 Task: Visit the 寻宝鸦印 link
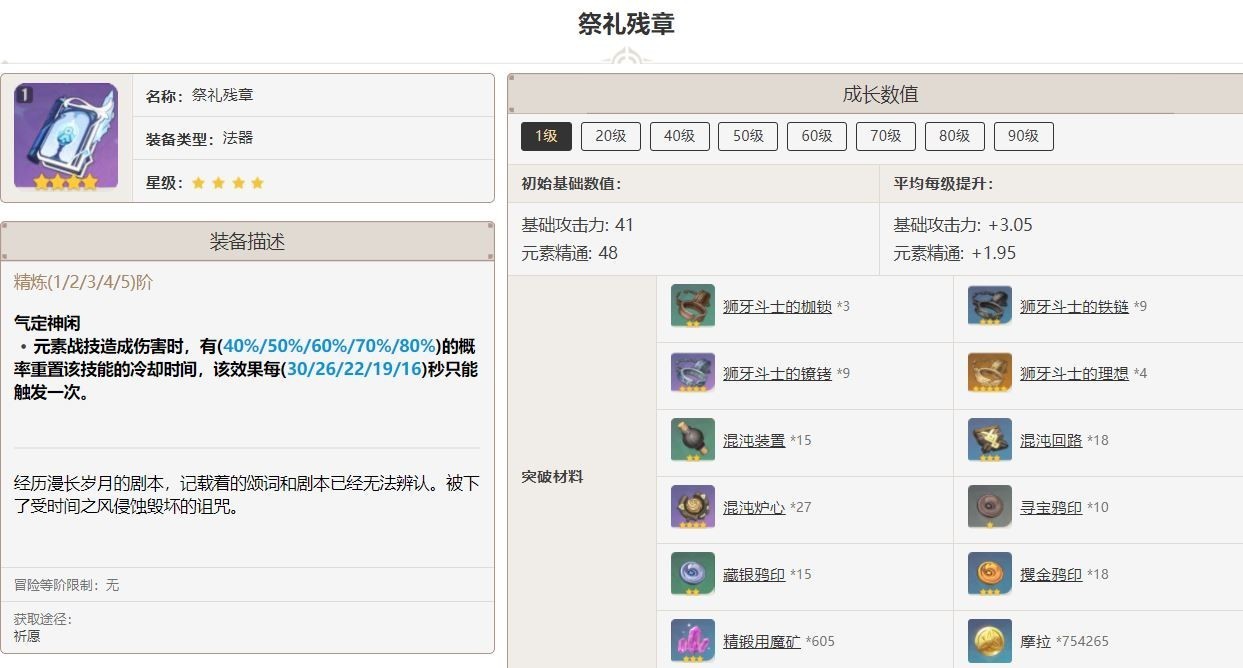point(1051,507)
